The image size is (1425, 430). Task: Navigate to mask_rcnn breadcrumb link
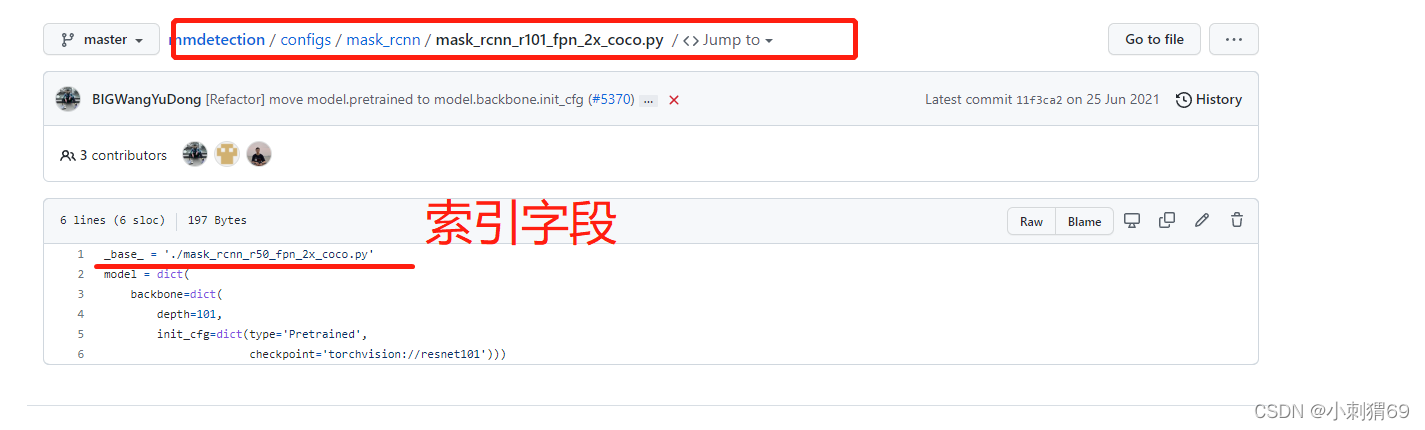[384, 40]
